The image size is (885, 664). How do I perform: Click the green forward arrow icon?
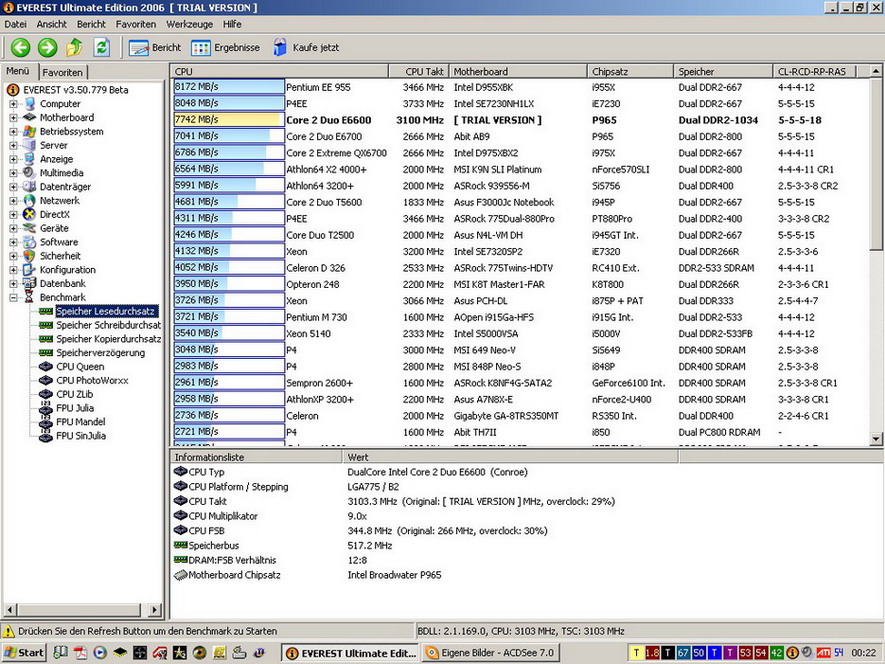coord(47,47)
